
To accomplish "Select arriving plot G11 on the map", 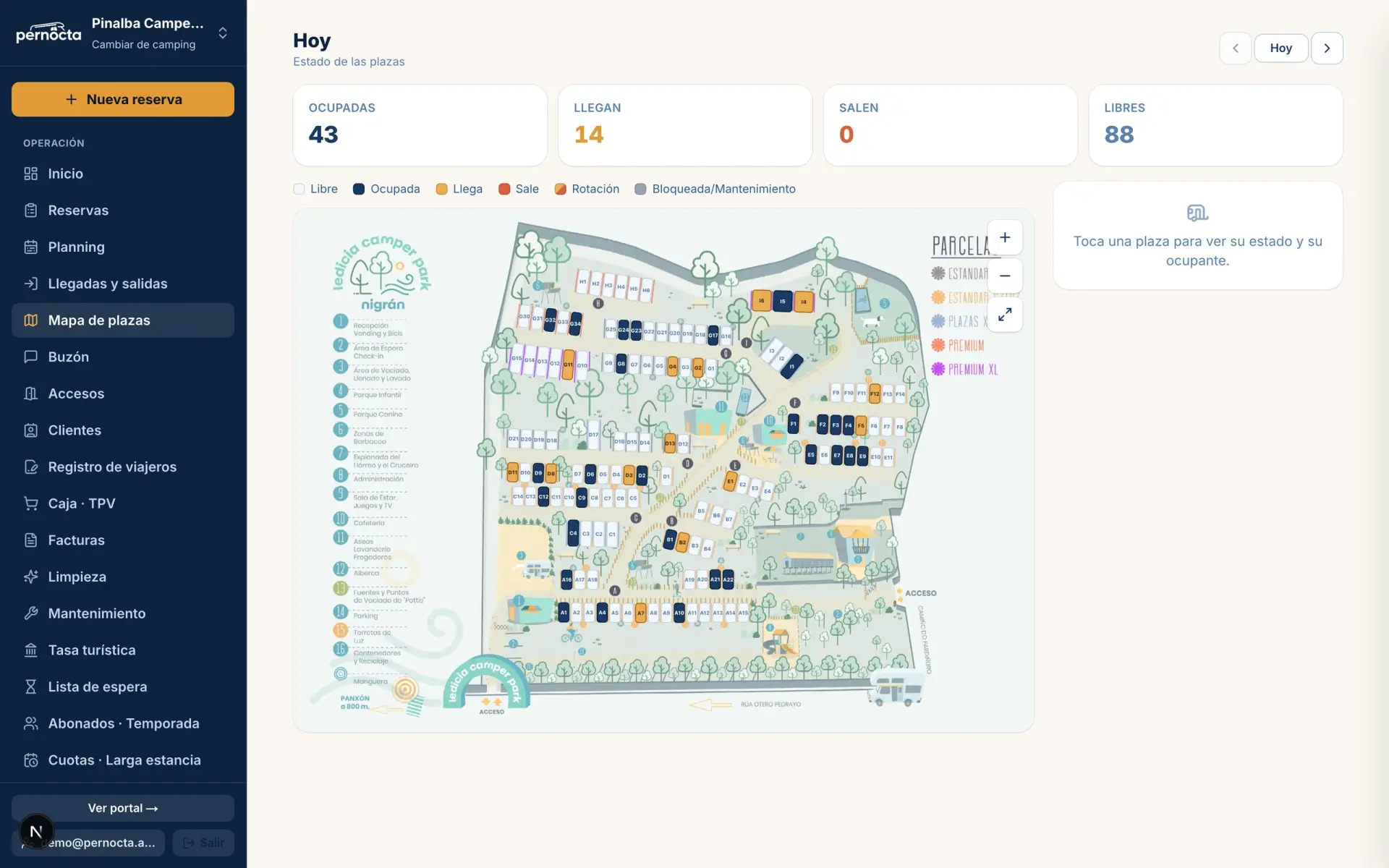I will (x=568, y=365).
